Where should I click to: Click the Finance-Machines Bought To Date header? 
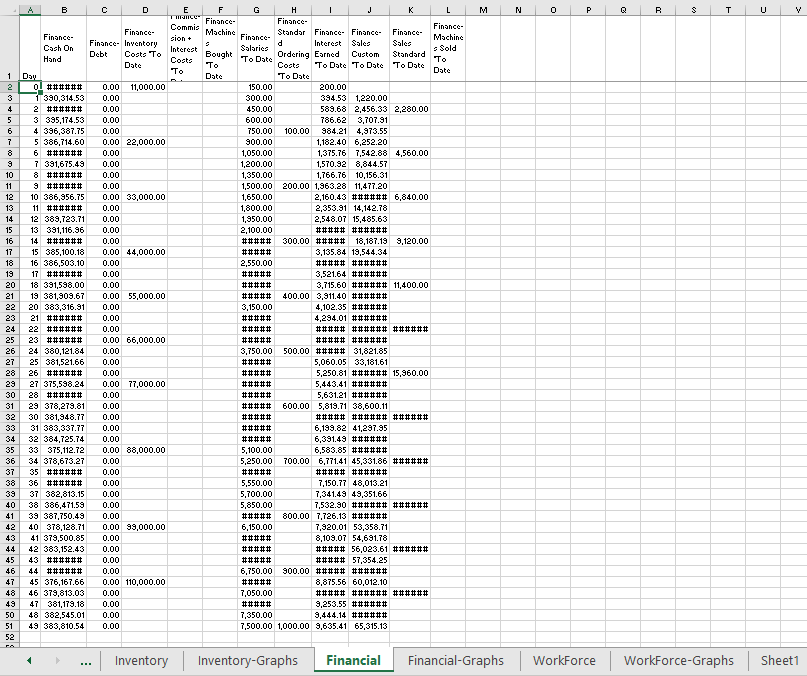click(220, 48)
